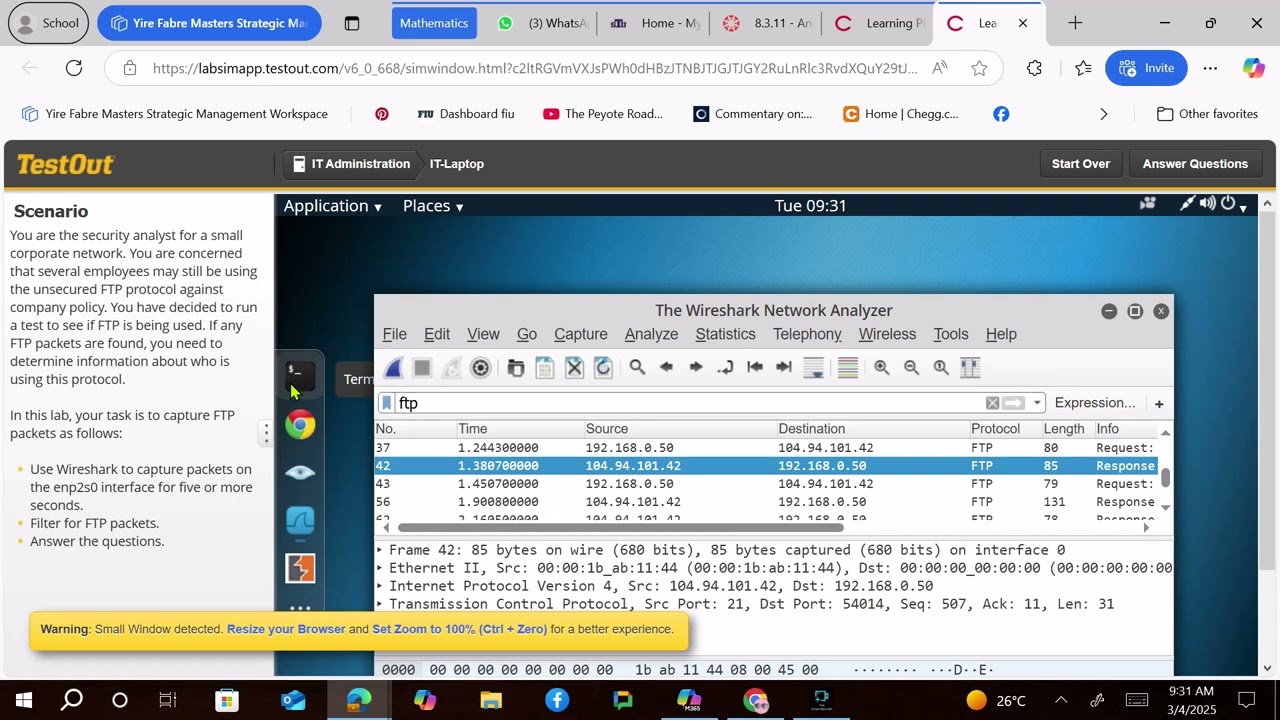
Task: Launch Chrome from the lab dock
Action: pyautogui.click(x=300, y=425)
